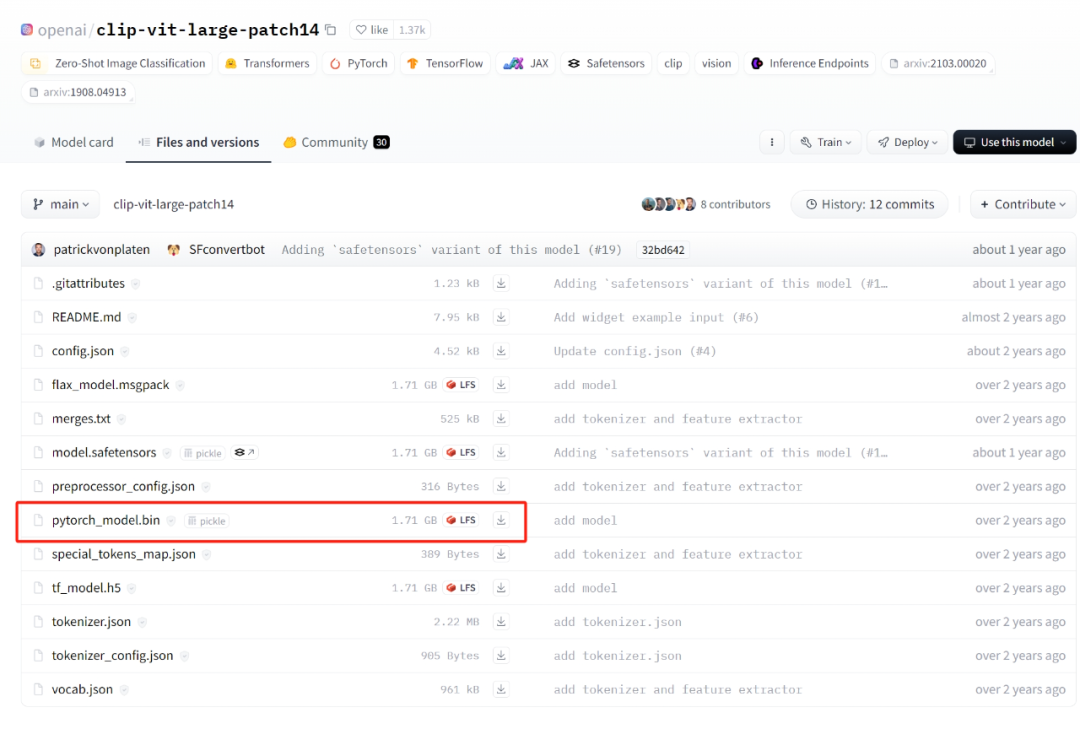1080x729 pixels.
Task: Click the clip-vit-large-patch14 breadcrumb path
Action: [174, 204]
